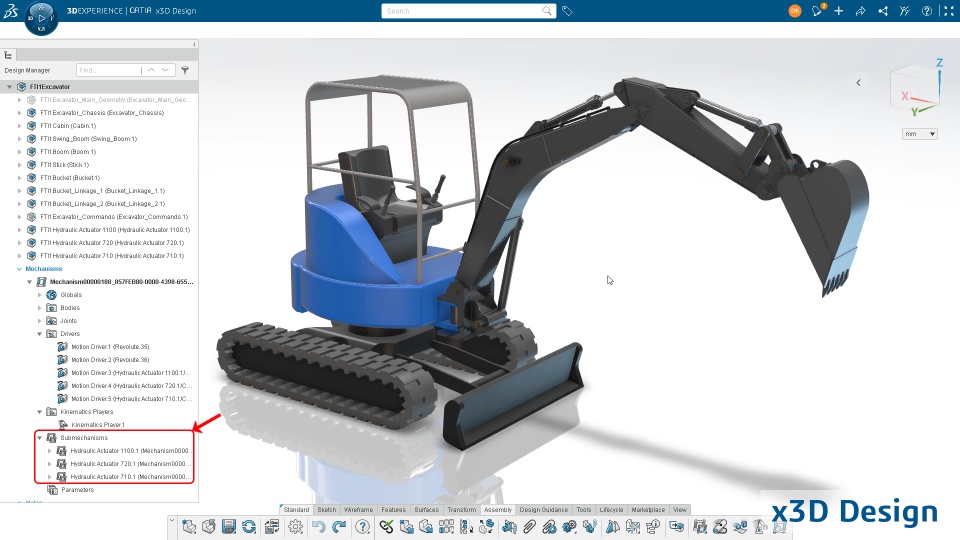This screenshot has height=540, width=960.
Task: Open the notifications chat icon in the top bar
Action: point(817,11)
